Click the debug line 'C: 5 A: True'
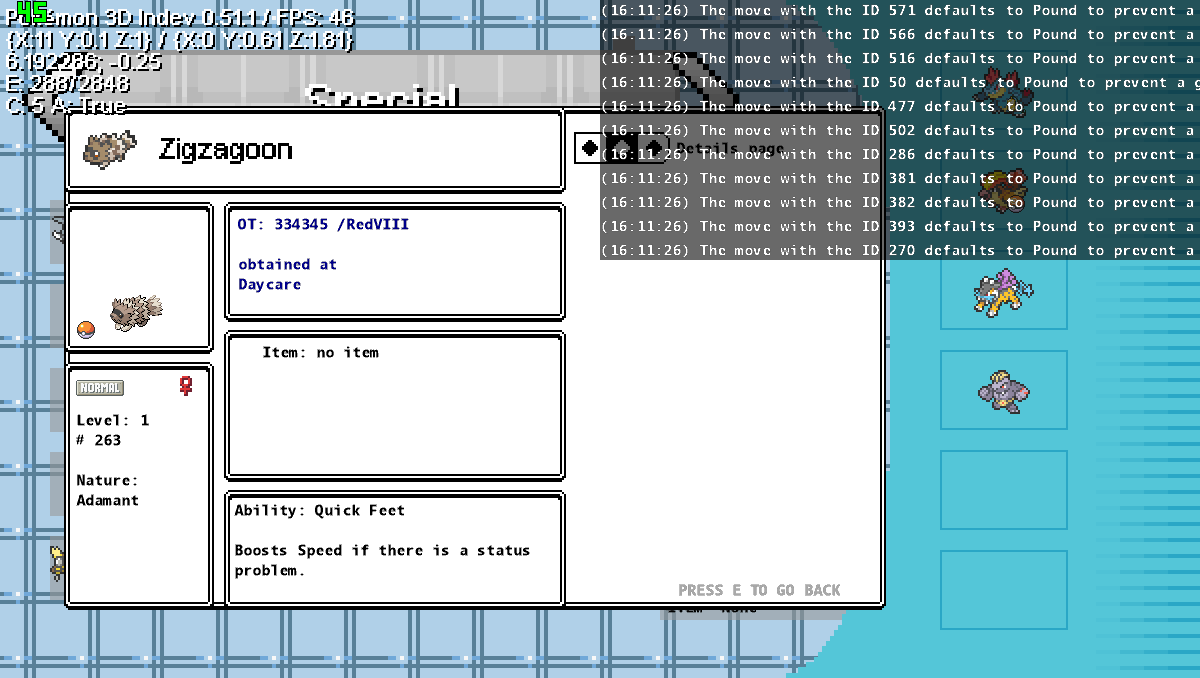 [66, 106]
